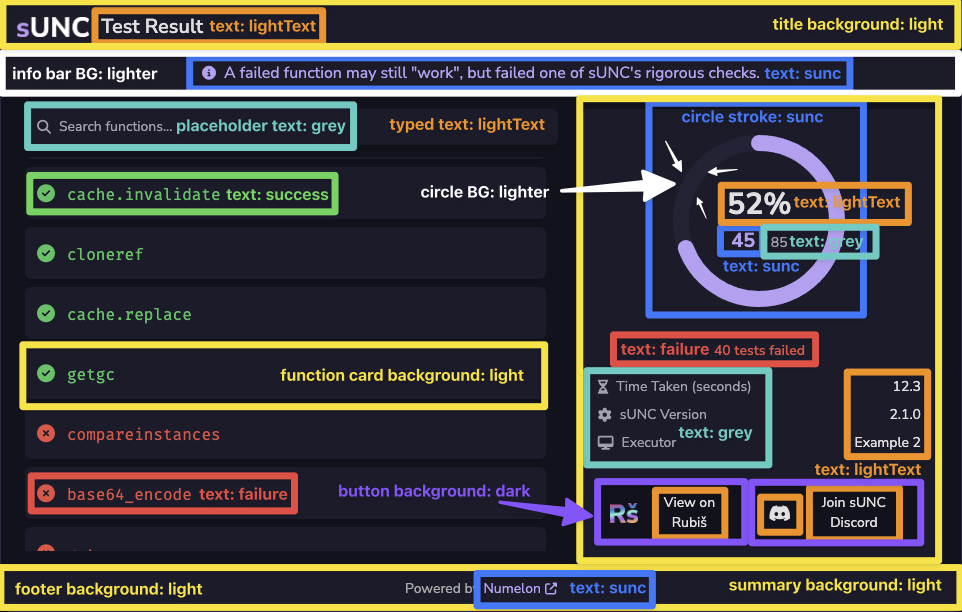962x612 pixels.
Task: Click the Discord logo icon
Action: coord(780,513)
